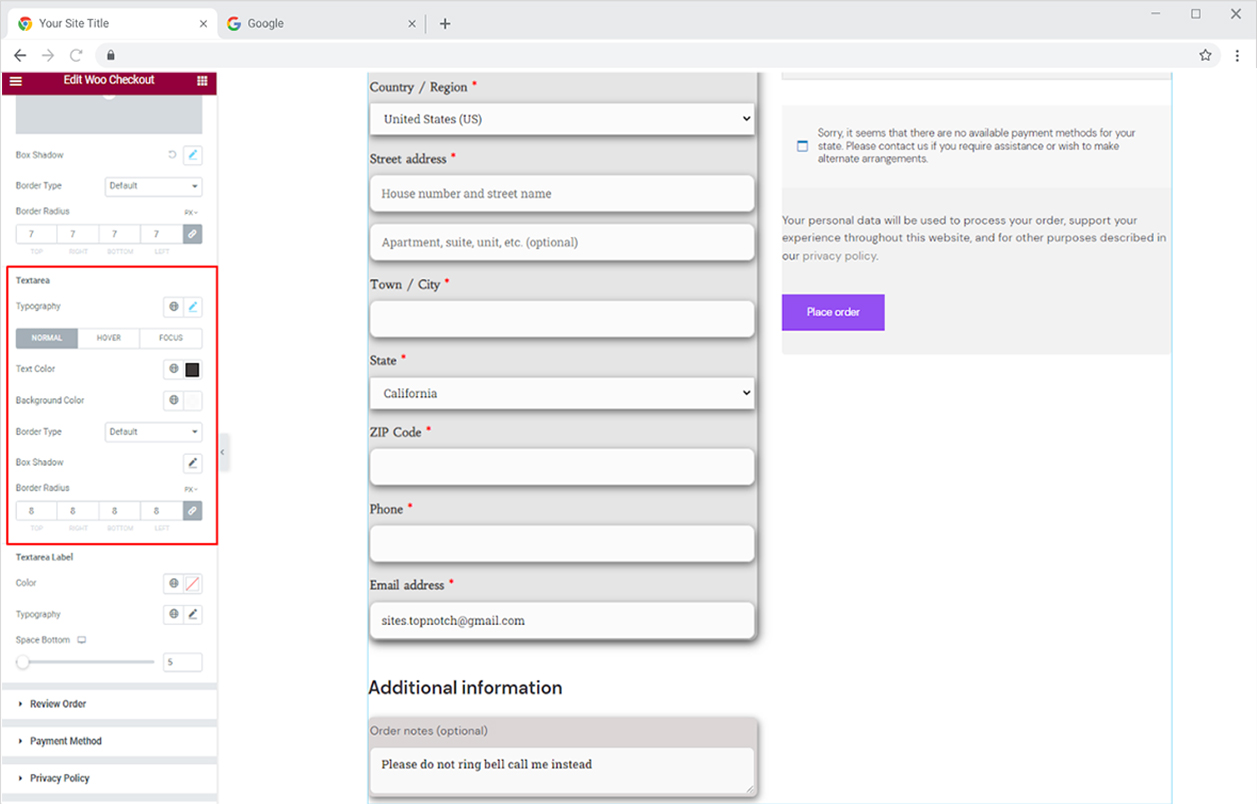Click globe icon beside Textarea Text Color
Viewport: 1257px width, 804px height.
(173, 369)
